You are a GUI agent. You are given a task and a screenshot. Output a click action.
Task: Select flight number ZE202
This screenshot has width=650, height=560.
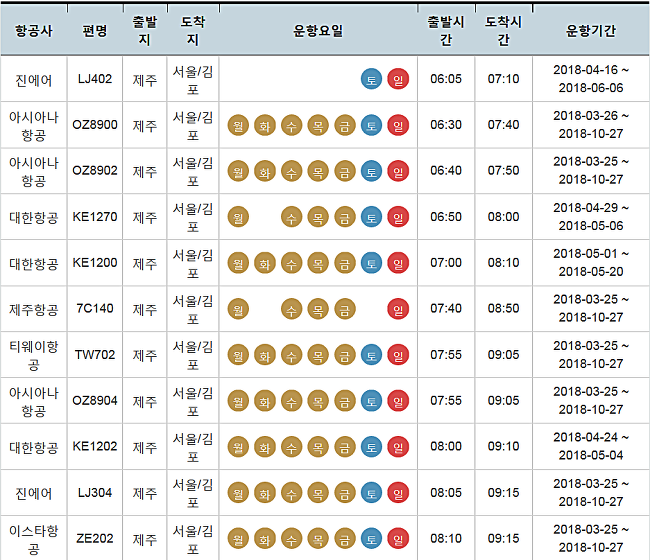click(95, 538)
